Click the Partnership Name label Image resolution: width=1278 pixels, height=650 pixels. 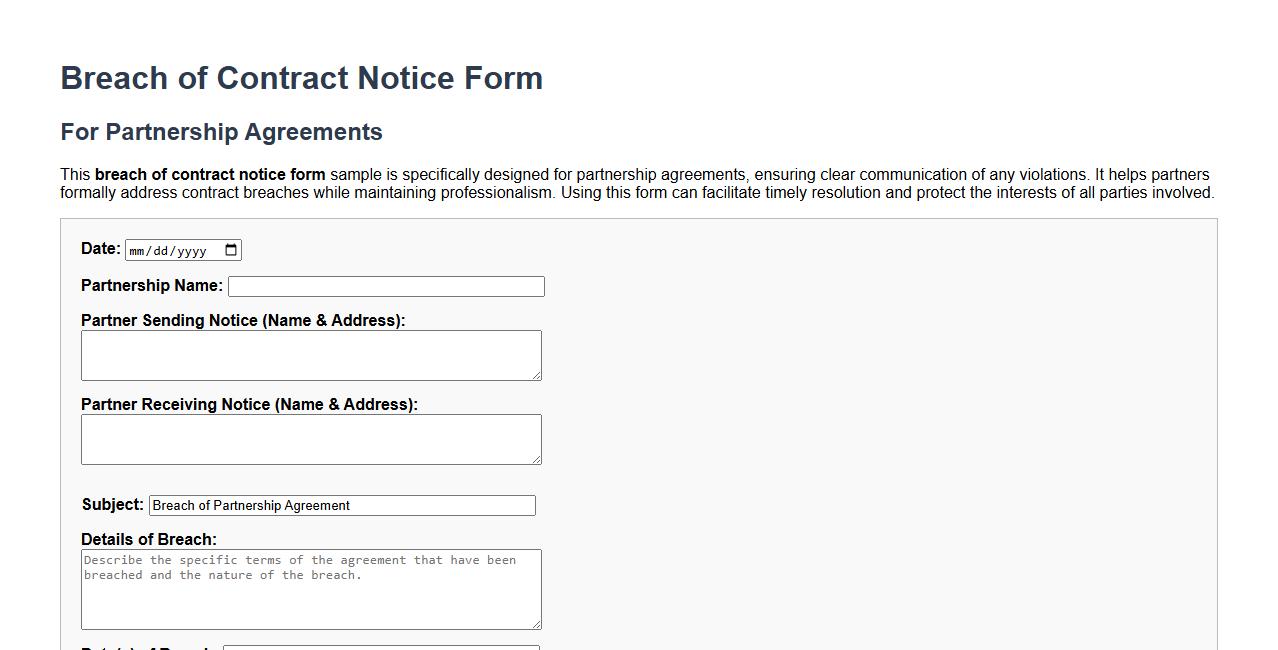click(x=150, y=285)
